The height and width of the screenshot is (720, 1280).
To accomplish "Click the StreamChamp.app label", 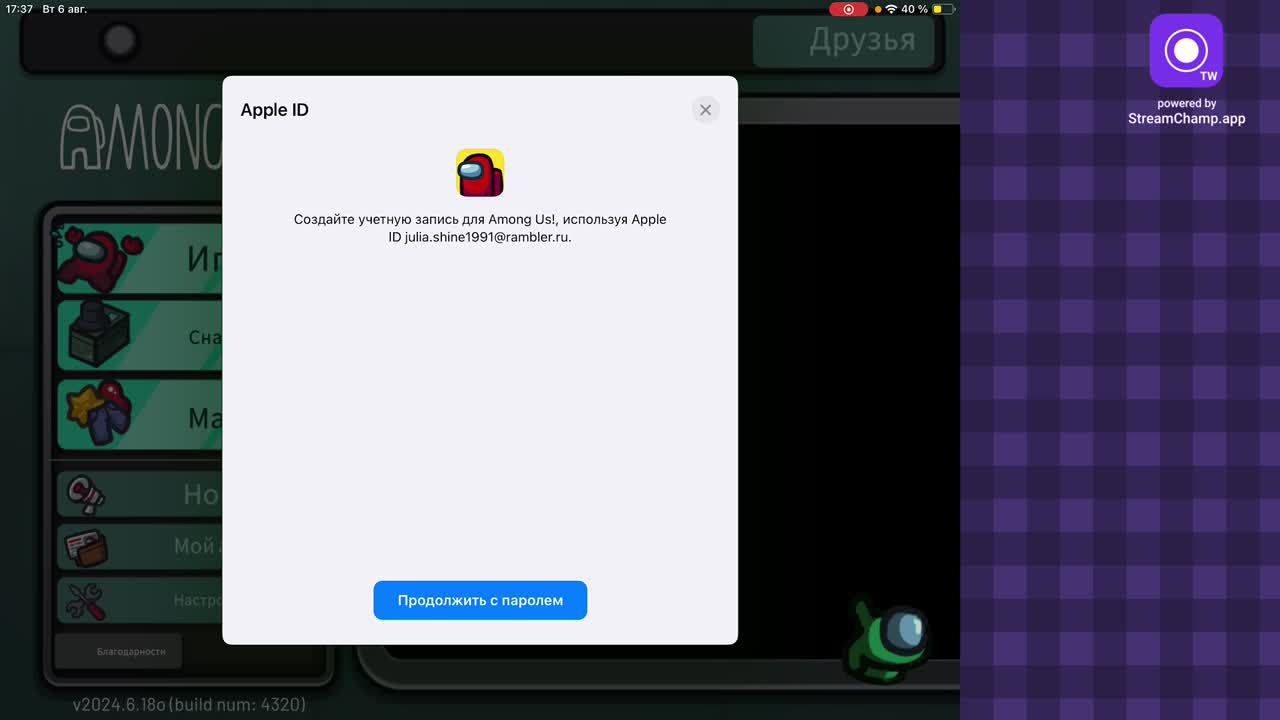I will coord(1187,118).
